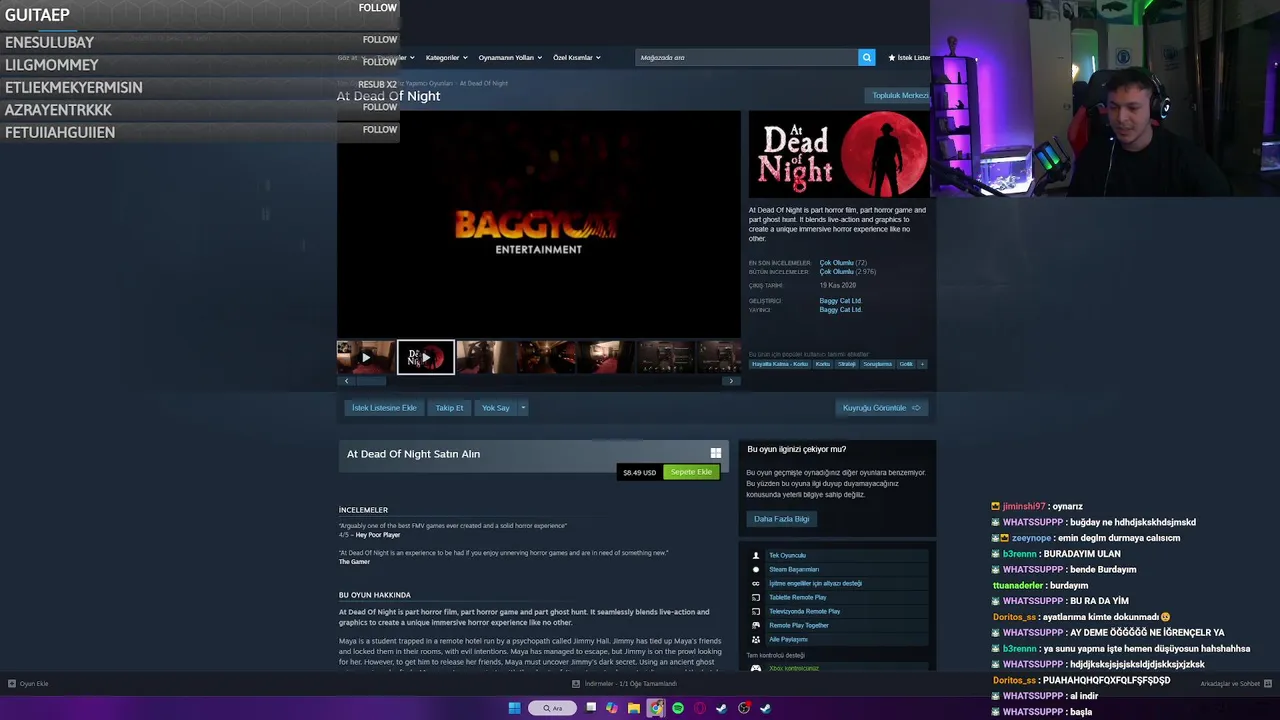Viewport: 1280px width, 720px height.
Task: Add game to cart with Sepete Ekle
Action: click(x=691, y=472)
